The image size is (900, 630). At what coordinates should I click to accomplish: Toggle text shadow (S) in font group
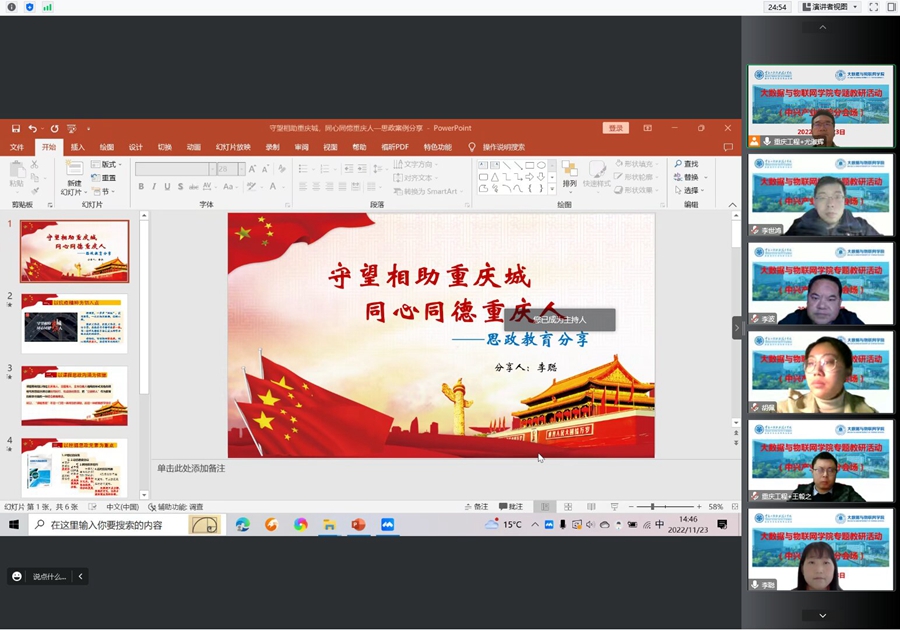[180, 186]
